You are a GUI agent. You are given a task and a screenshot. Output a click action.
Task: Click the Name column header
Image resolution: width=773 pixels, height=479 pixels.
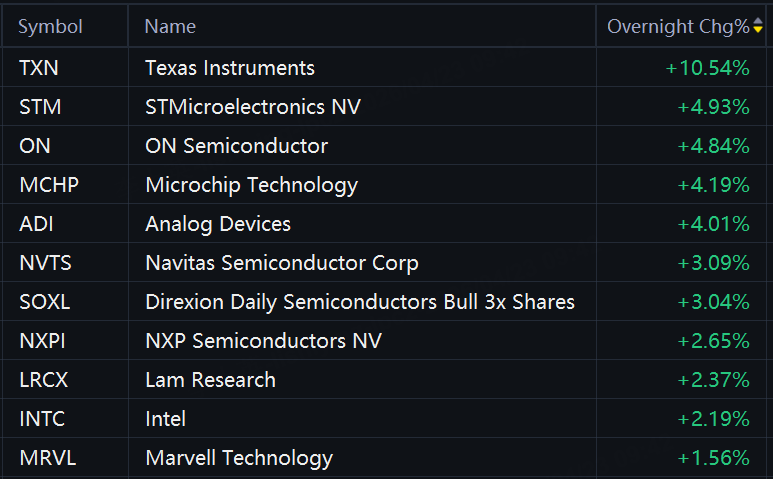point(170,27)
